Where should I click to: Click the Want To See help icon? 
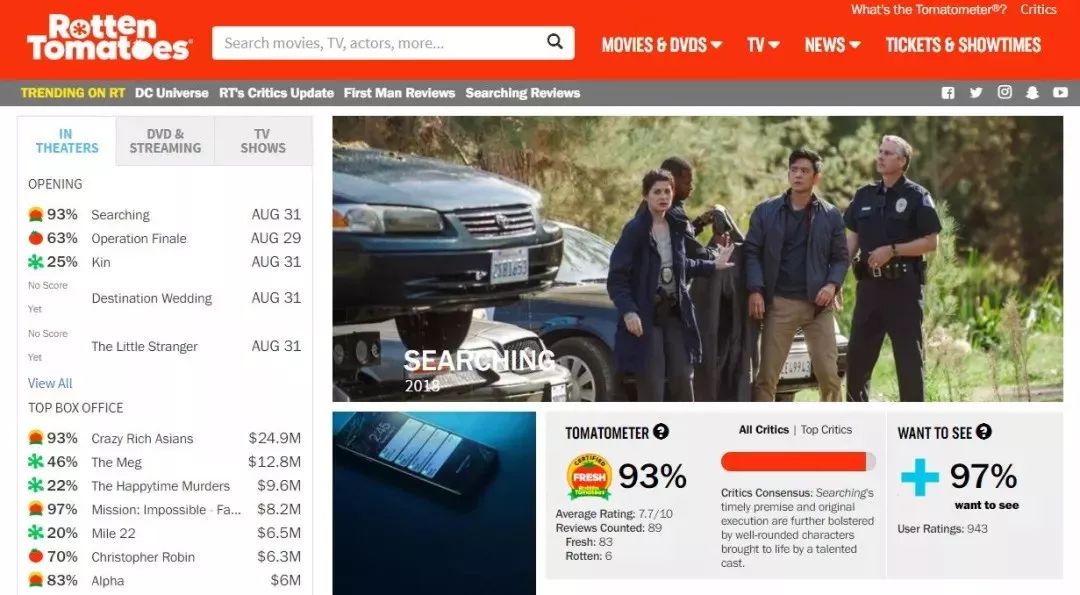[x=984, y=432]
